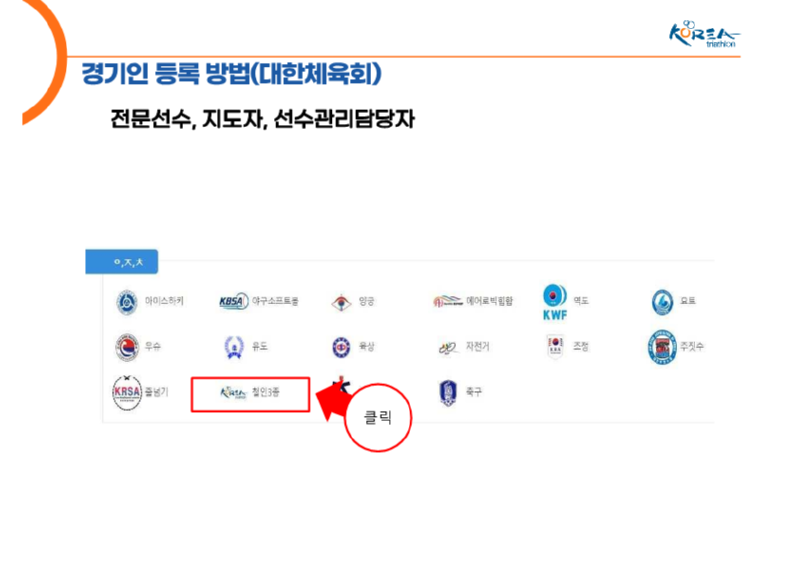This screenshot has width=800, height=566.
Task: Click the wushu (우슈) federation logo
Action: 127,347
